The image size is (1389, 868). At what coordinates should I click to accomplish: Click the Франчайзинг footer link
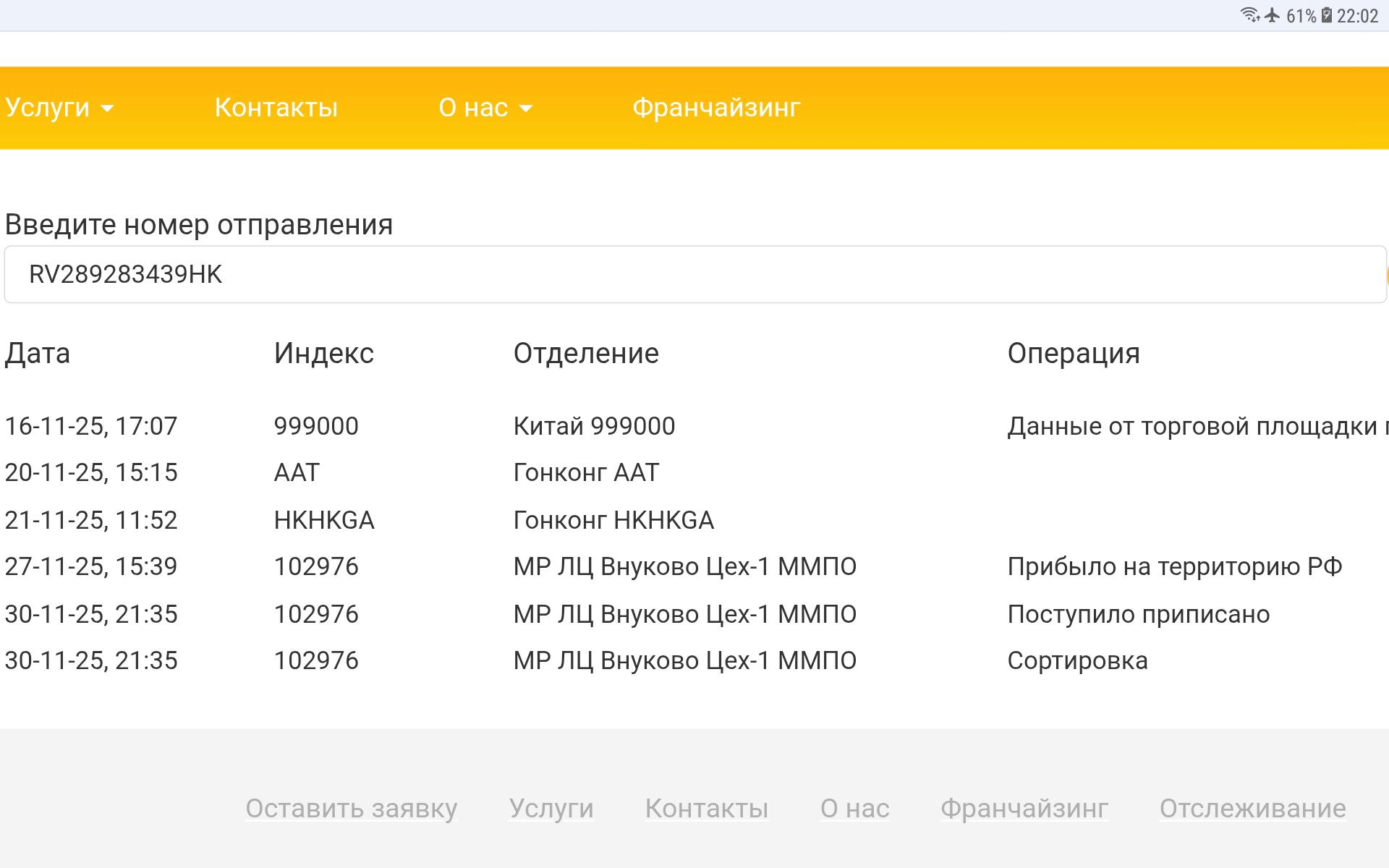[1024, 808]
